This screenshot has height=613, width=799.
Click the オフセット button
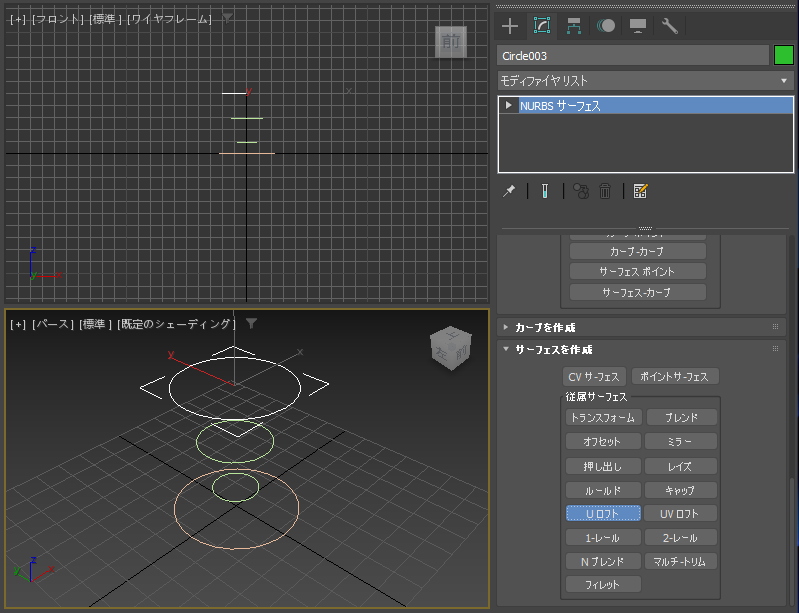[603, 441]
